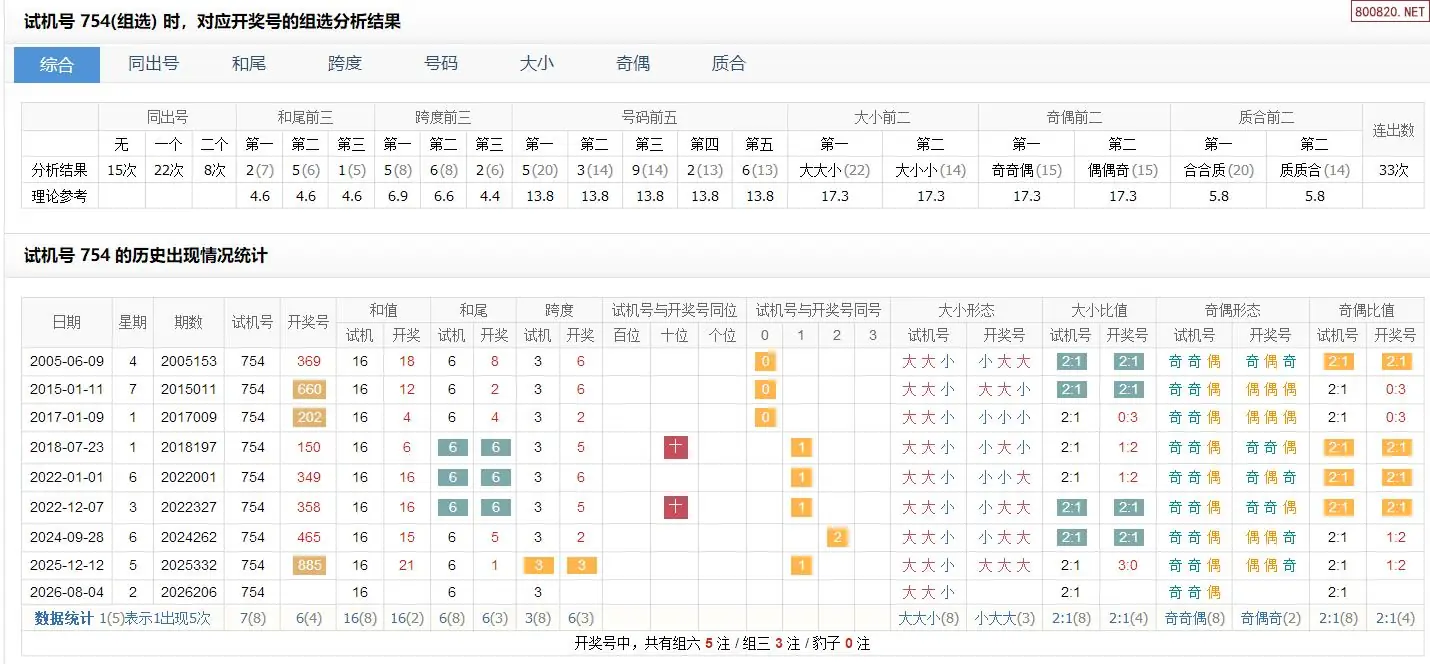Click the 分析结果 row label
1430x664 pixels.
point(60,171)
